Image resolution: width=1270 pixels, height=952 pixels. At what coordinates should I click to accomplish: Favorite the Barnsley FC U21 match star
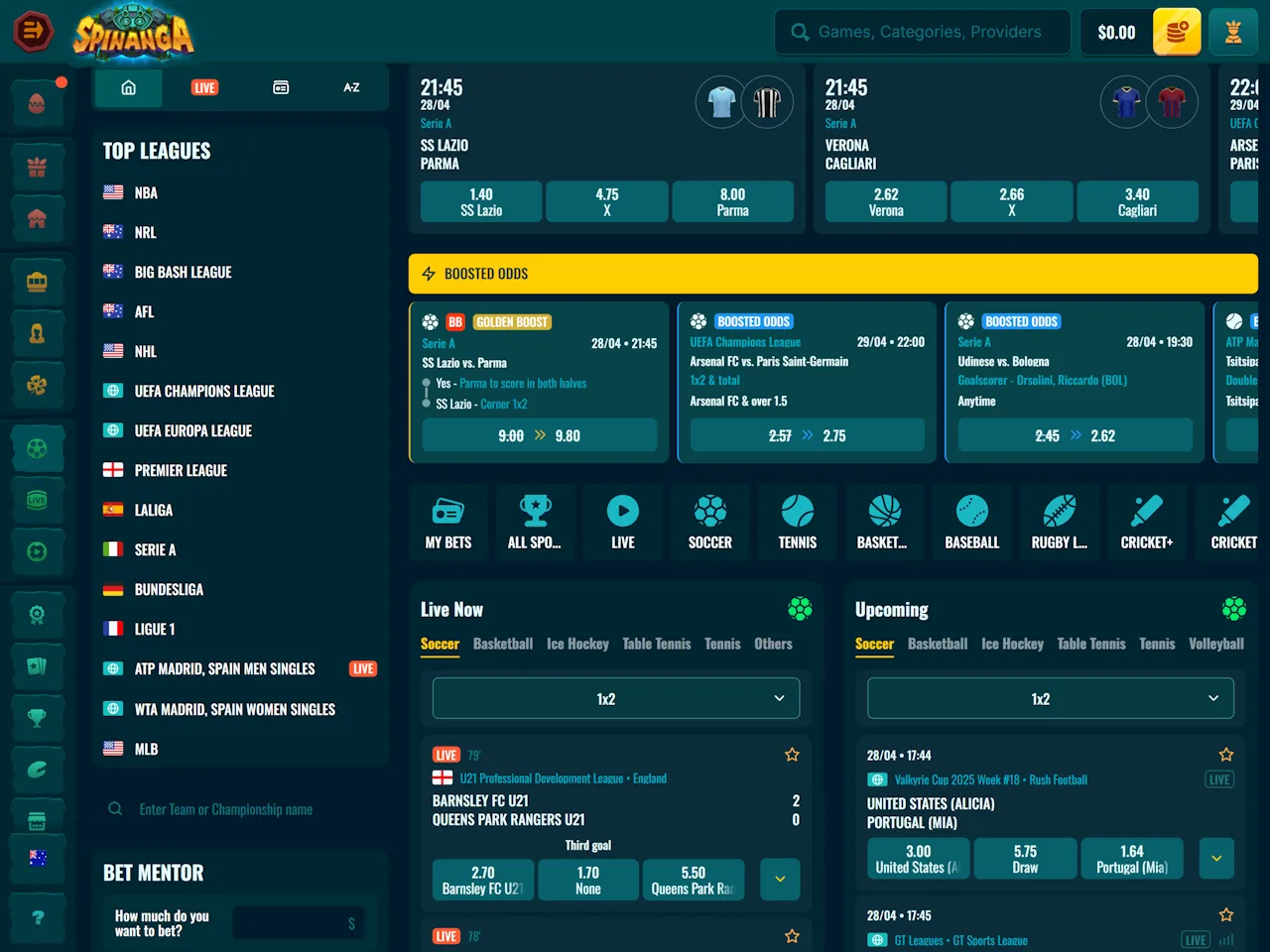tap(792, 755)
